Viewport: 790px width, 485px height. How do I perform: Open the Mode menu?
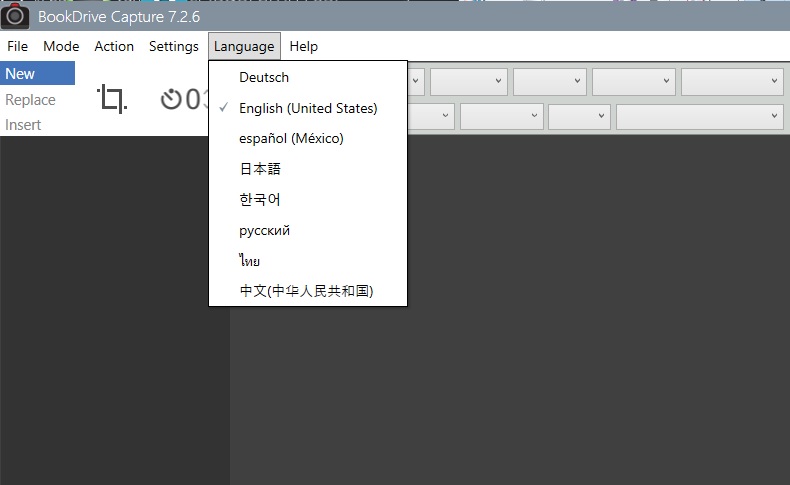click(x=61, y=46)
